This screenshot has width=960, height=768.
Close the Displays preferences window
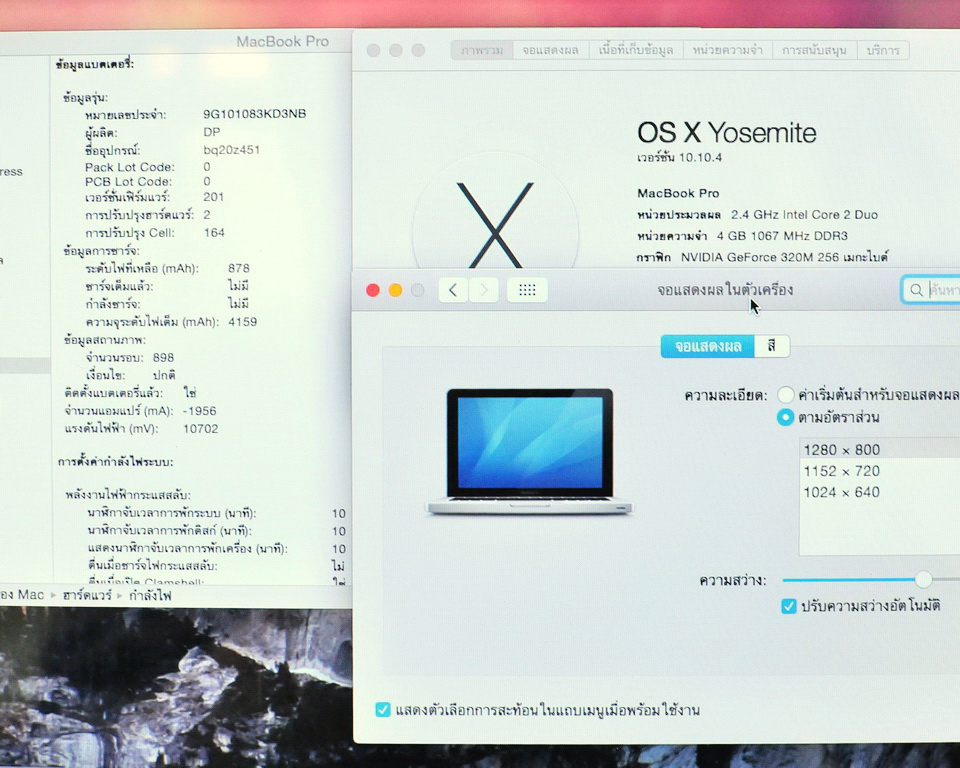pyautogui.click(x=373, y=290)
